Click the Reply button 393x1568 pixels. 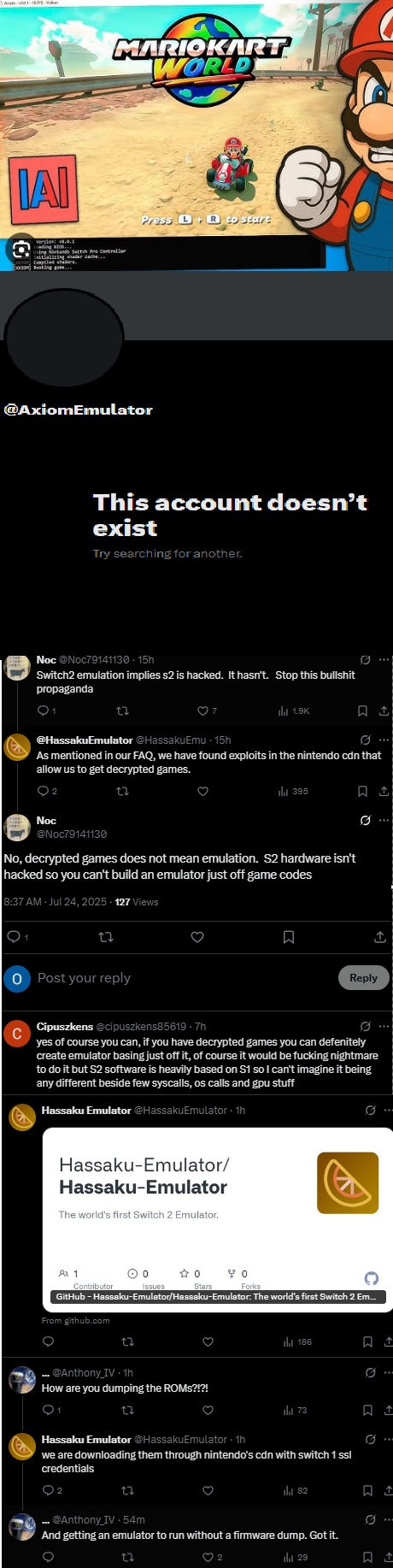pos(363,977)
